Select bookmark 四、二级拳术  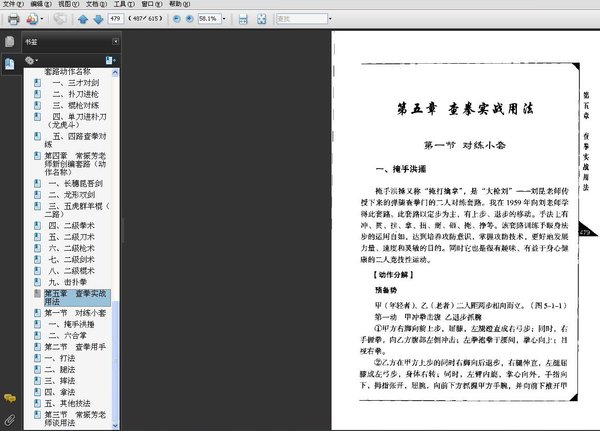coord(72,225)
